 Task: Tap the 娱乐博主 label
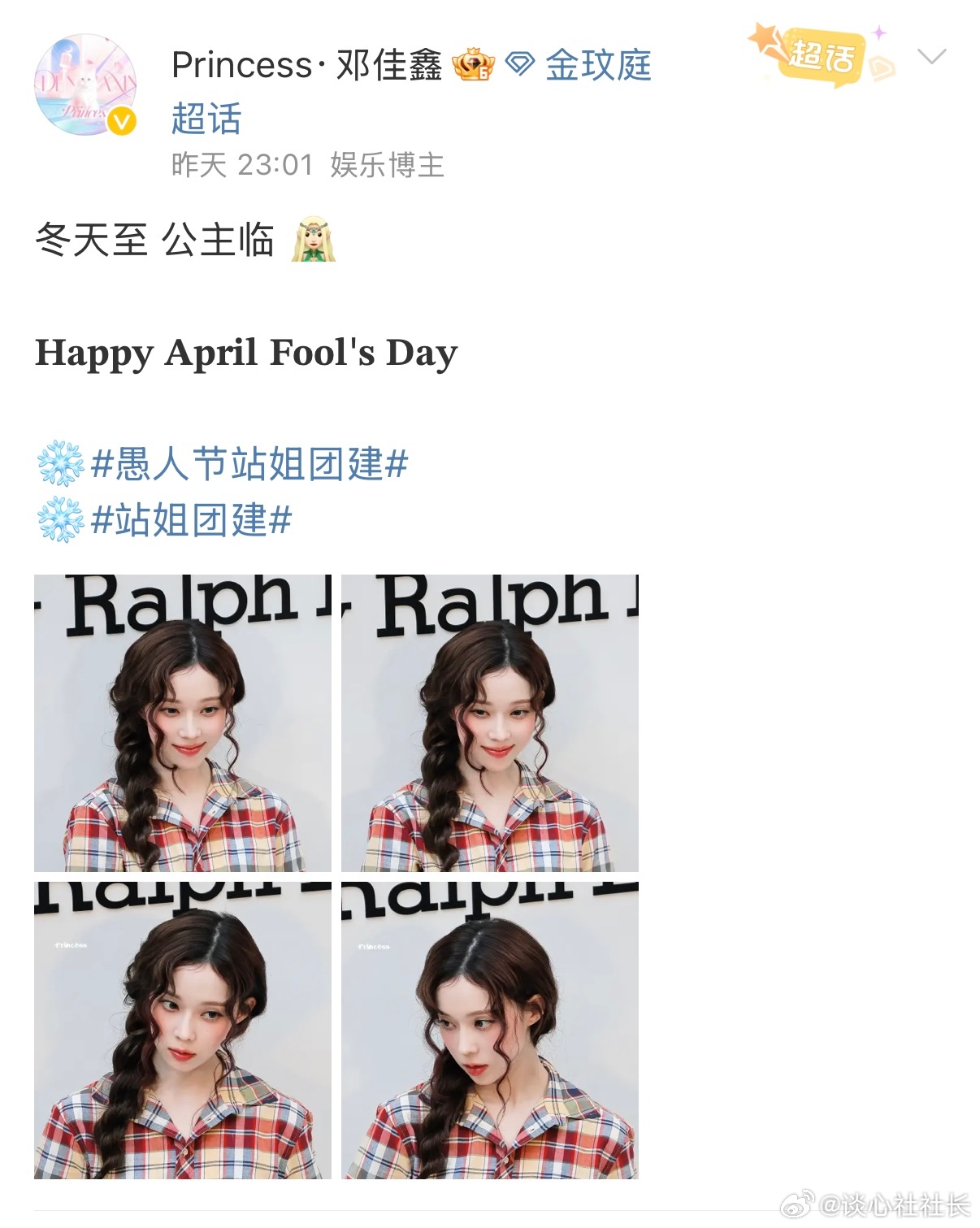[x=387, y=165]
